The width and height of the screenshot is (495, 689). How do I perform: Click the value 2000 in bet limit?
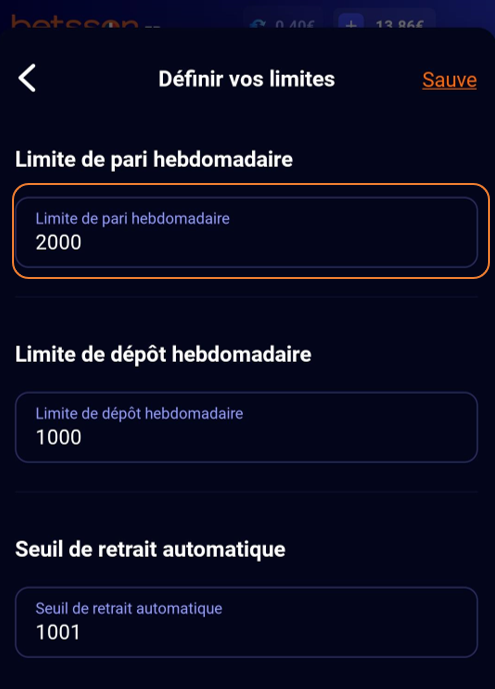point(58,243)
